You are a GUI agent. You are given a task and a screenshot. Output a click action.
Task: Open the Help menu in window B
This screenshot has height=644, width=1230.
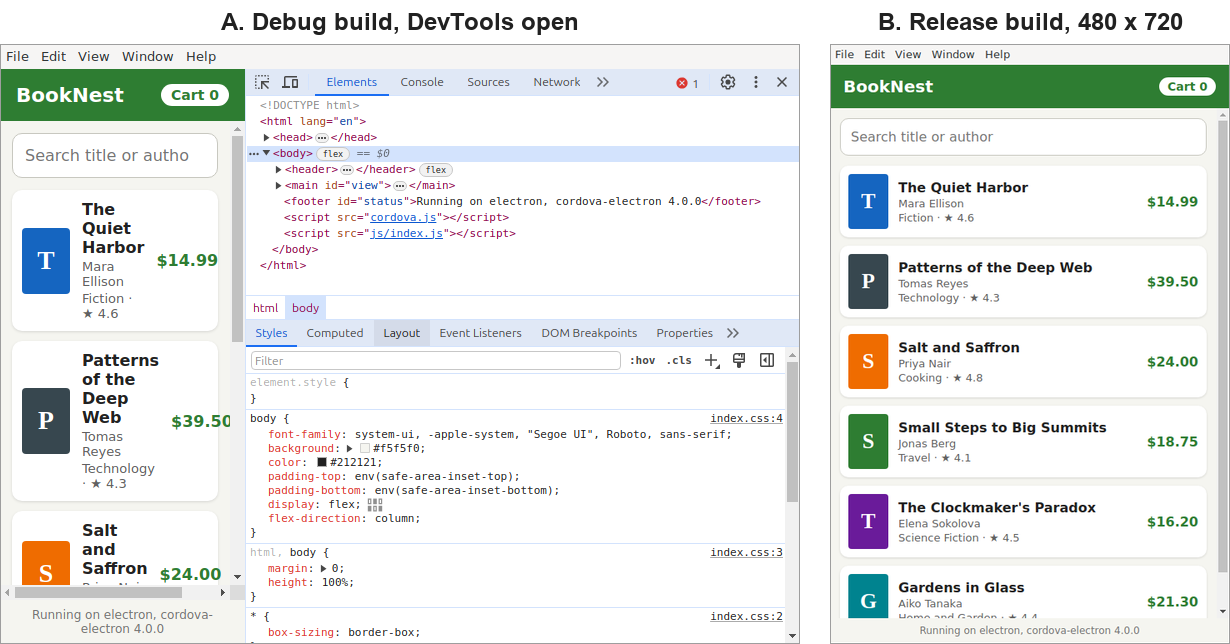997,55
